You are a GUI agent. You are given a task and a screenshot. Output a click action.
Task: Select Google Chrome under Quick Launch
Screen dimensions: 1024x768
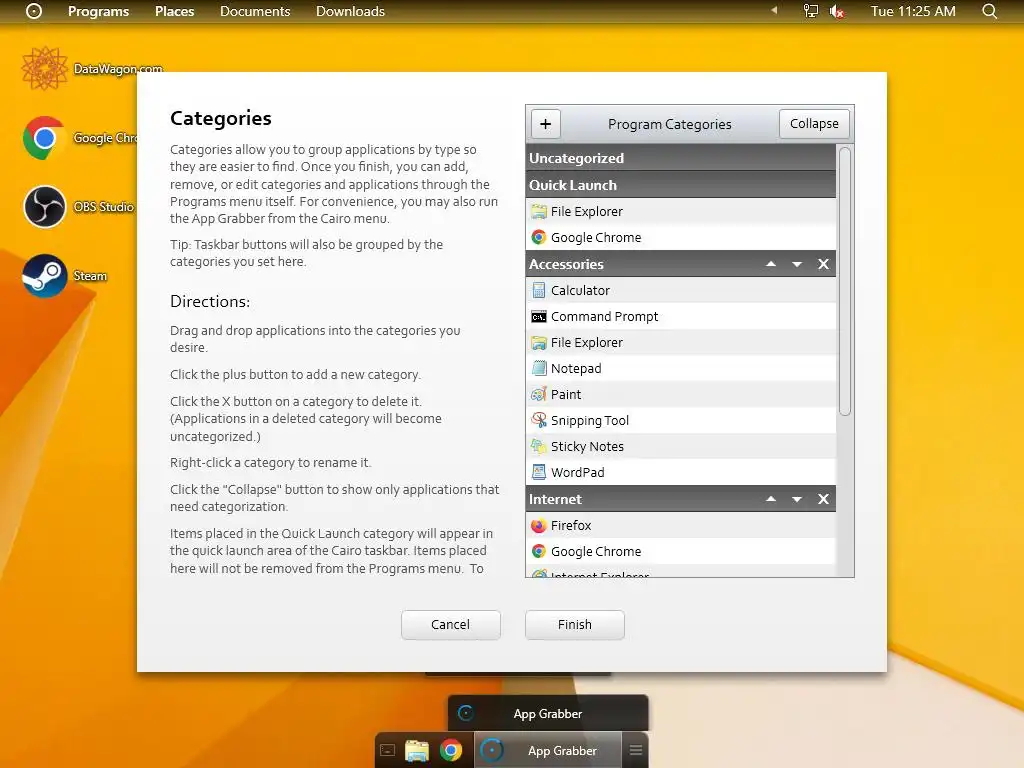click(680, 237)
